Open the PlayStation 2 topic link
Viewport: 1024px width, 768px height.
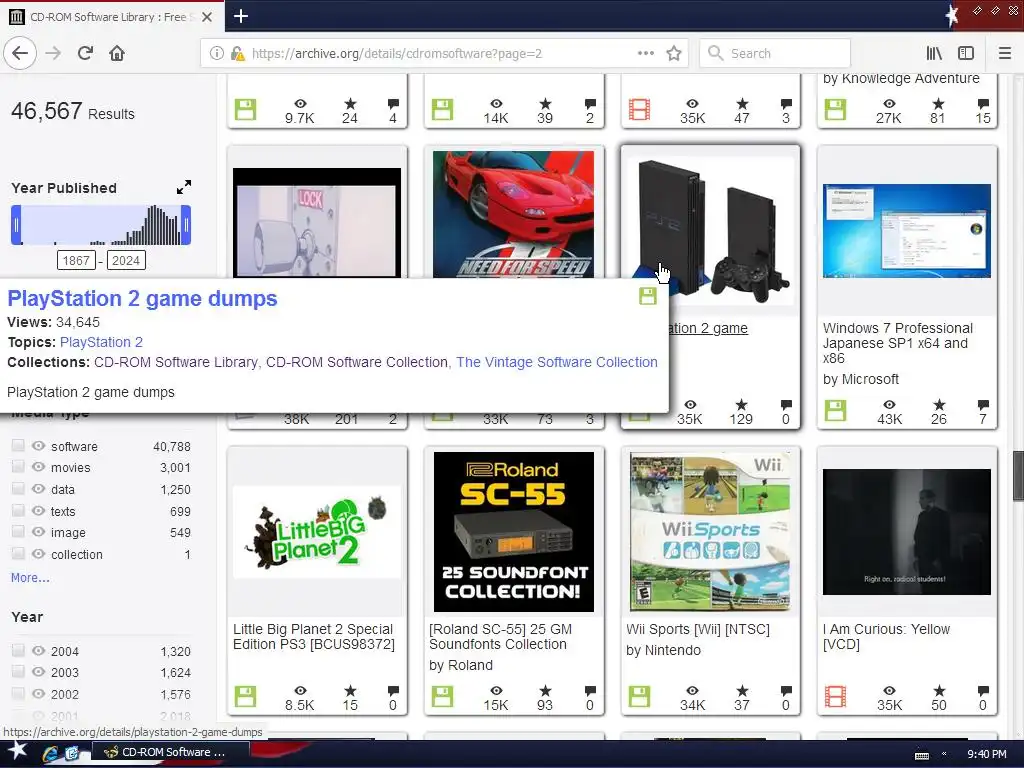[x=101, y=342]
